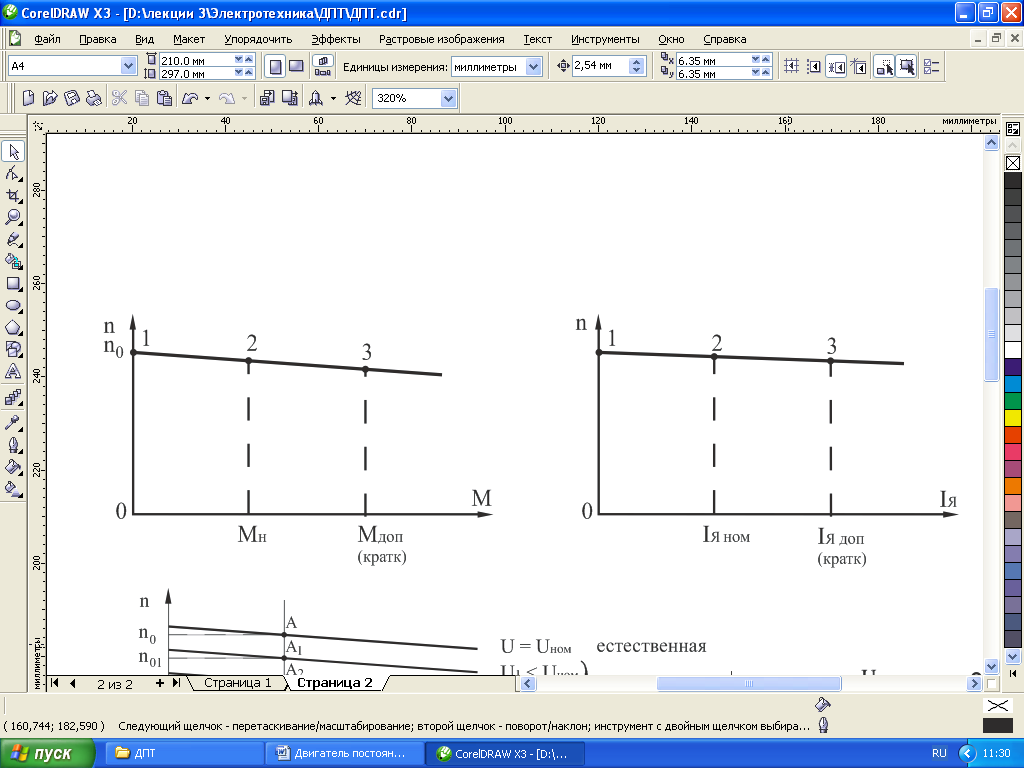
Task: Open a file with toolbar icon
Action: click(x=50, y=98)
